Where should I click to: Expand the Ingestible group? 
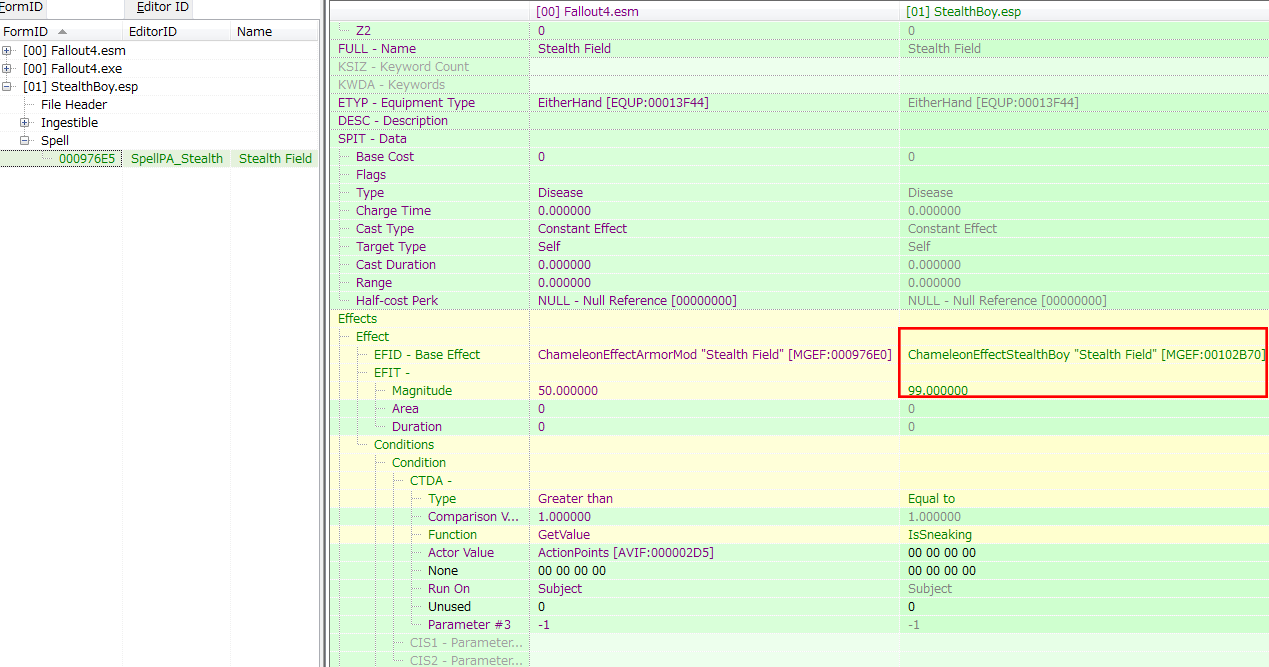coord(26,122)
